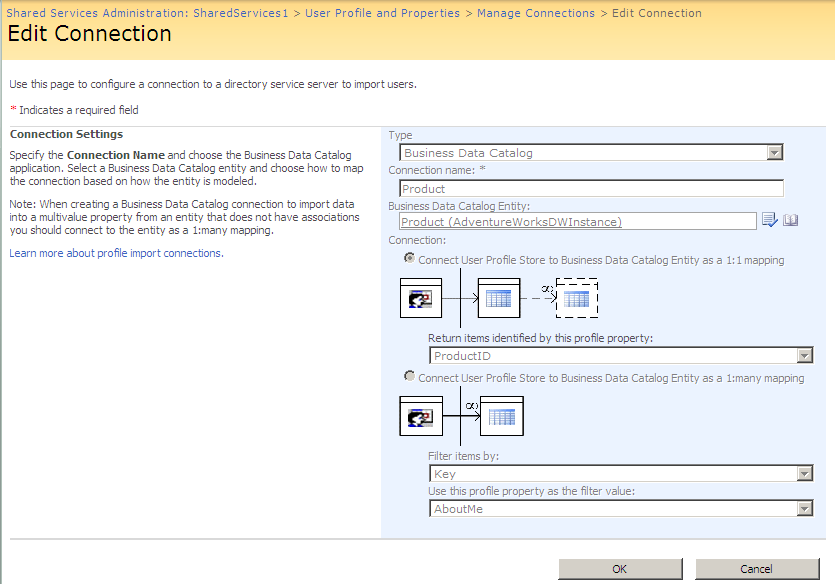Expand the ProductID profile property dropdown
835x584 pixels.
click(x=620, y=356)
